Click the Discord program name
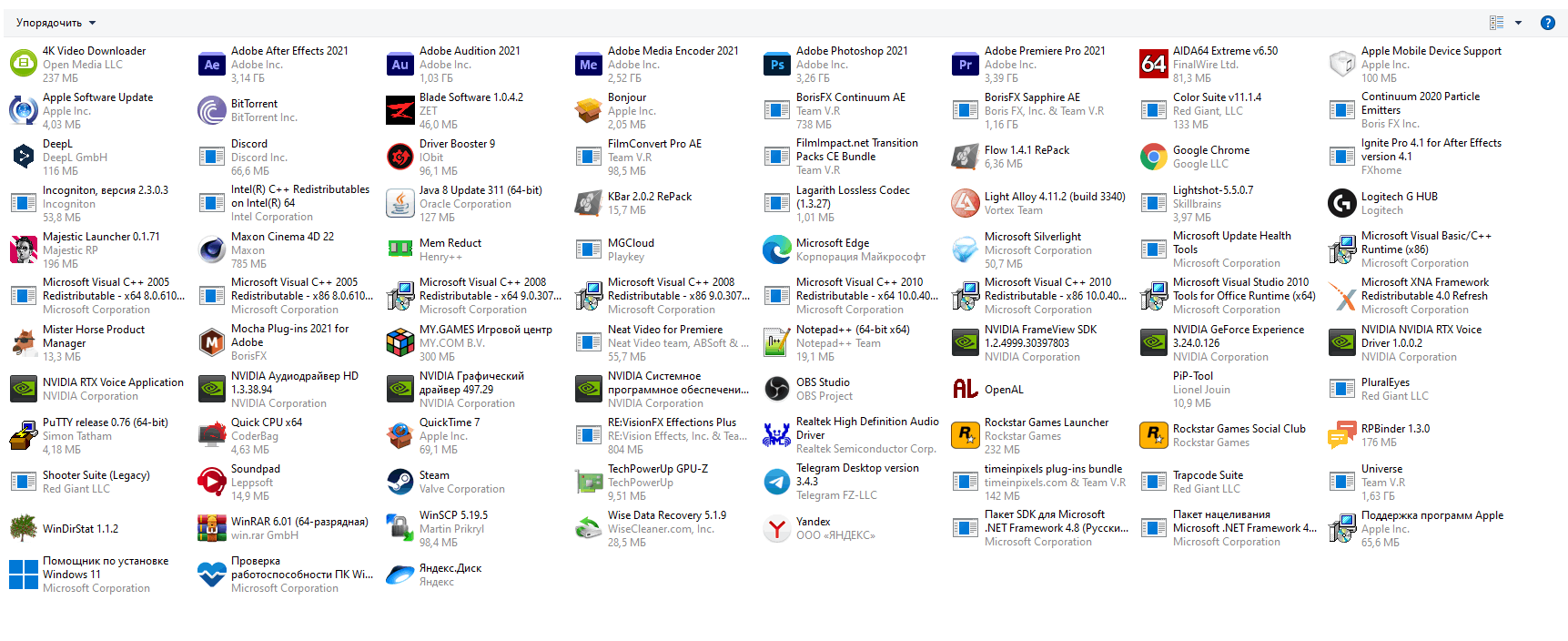 (249, 144)
